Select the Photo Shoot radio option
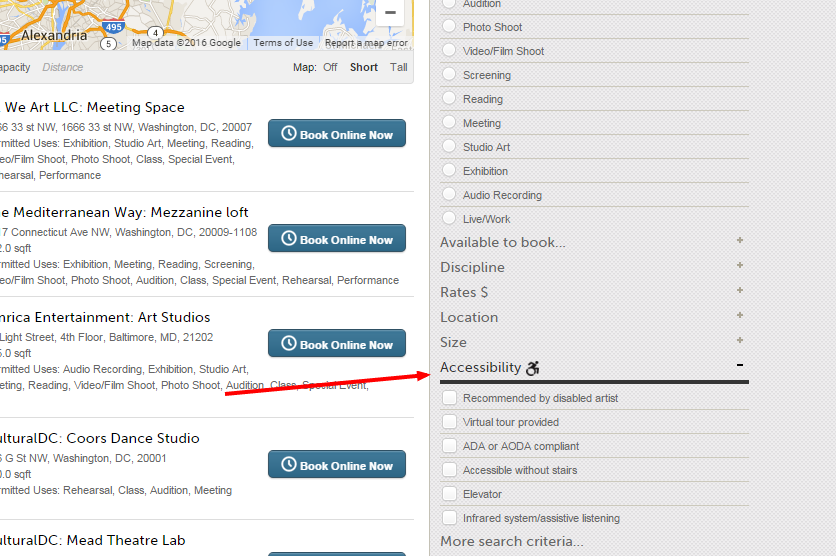 point(449,26)
